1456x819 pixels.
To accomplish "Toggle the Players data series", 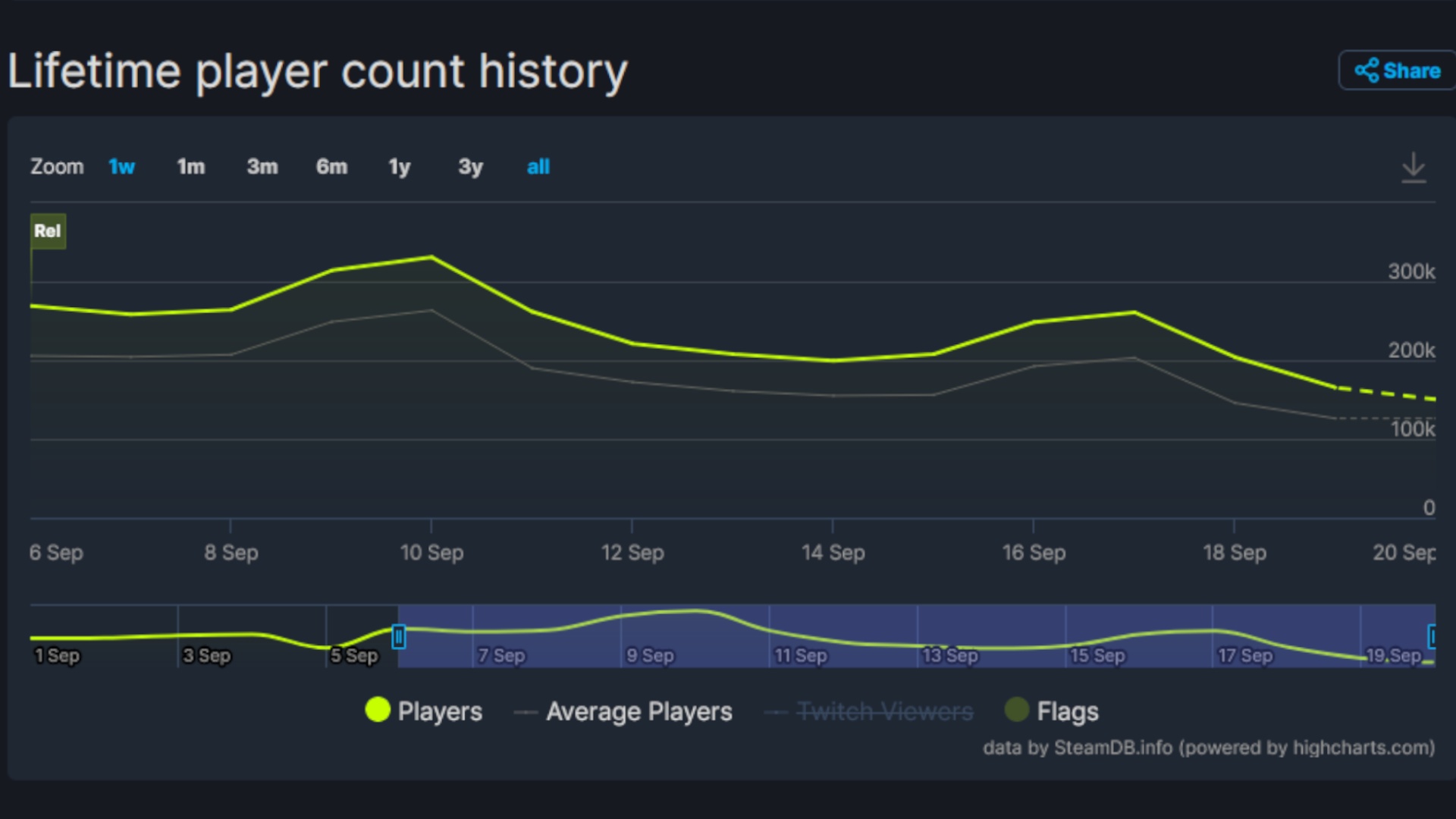I will [422, 711].
